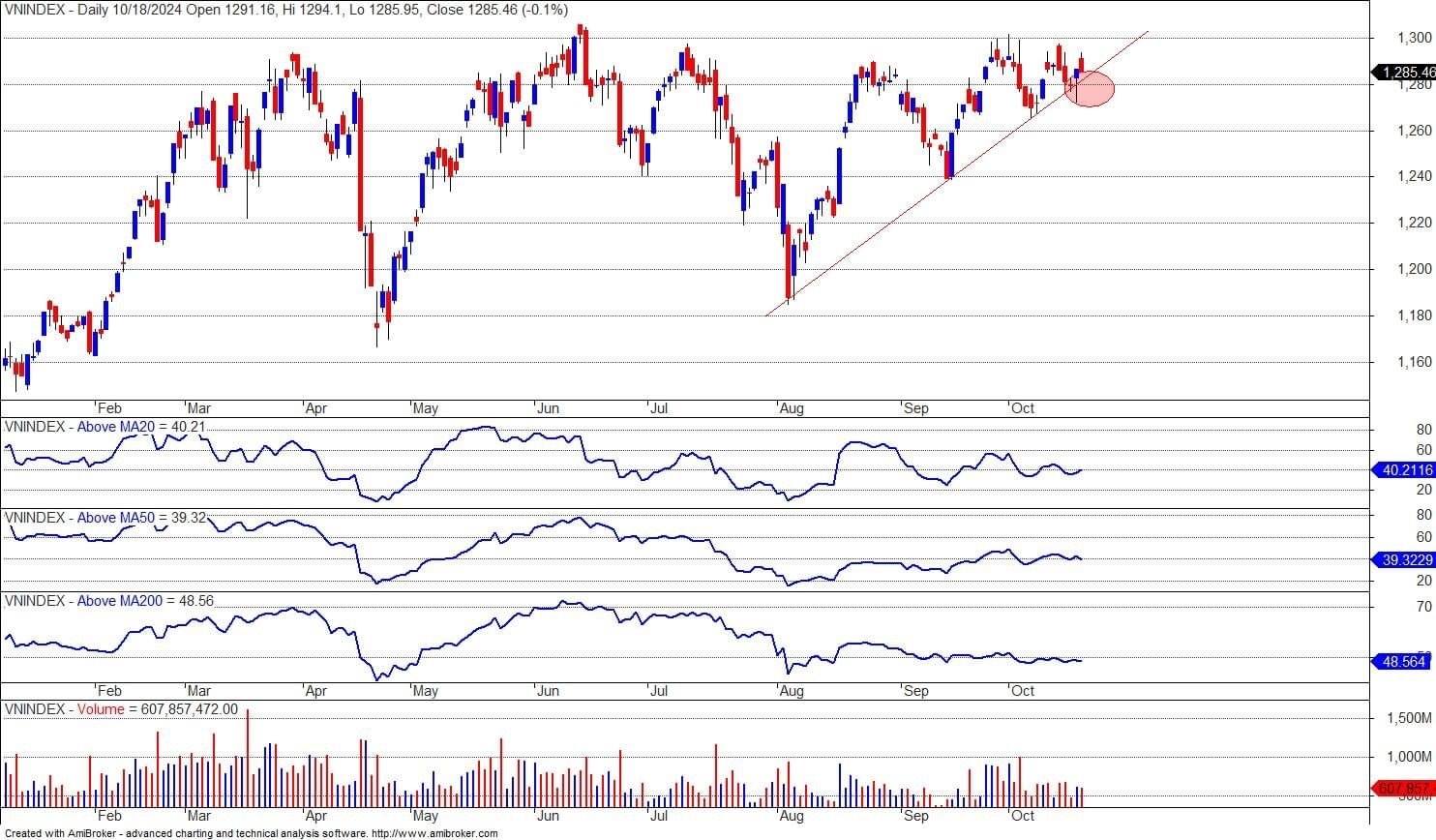Click Mar label on volume pane date axis

(x=199, y=816)
